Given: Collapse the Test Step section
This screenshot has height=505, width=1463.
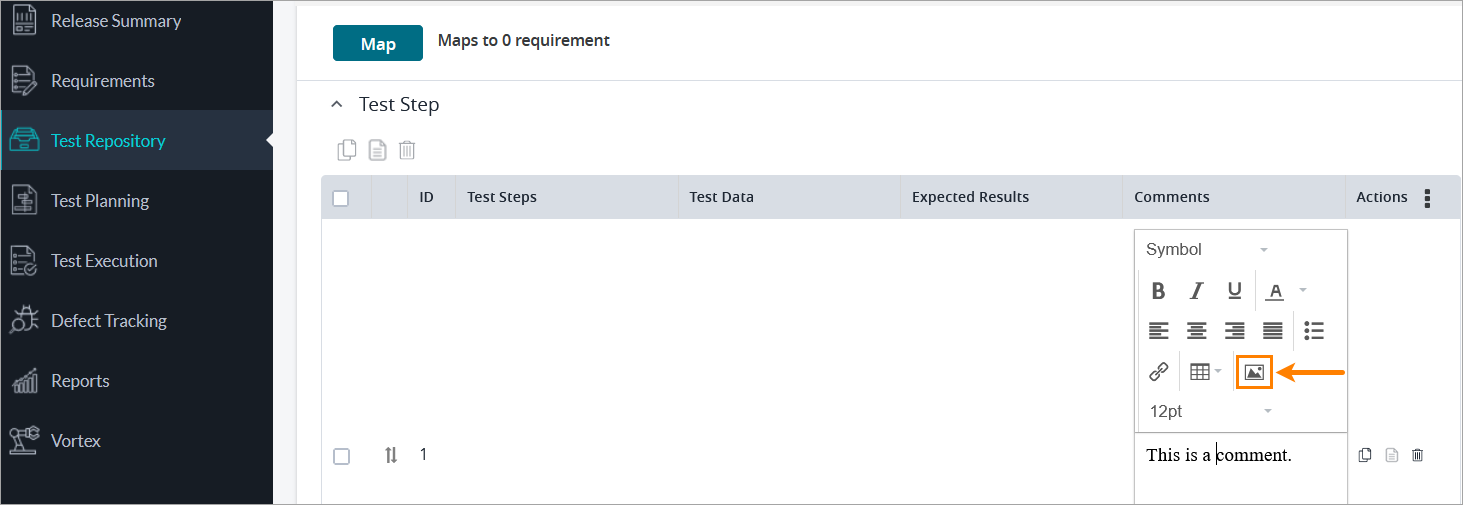Looking at the screenshot, I should tap(337, 104).
